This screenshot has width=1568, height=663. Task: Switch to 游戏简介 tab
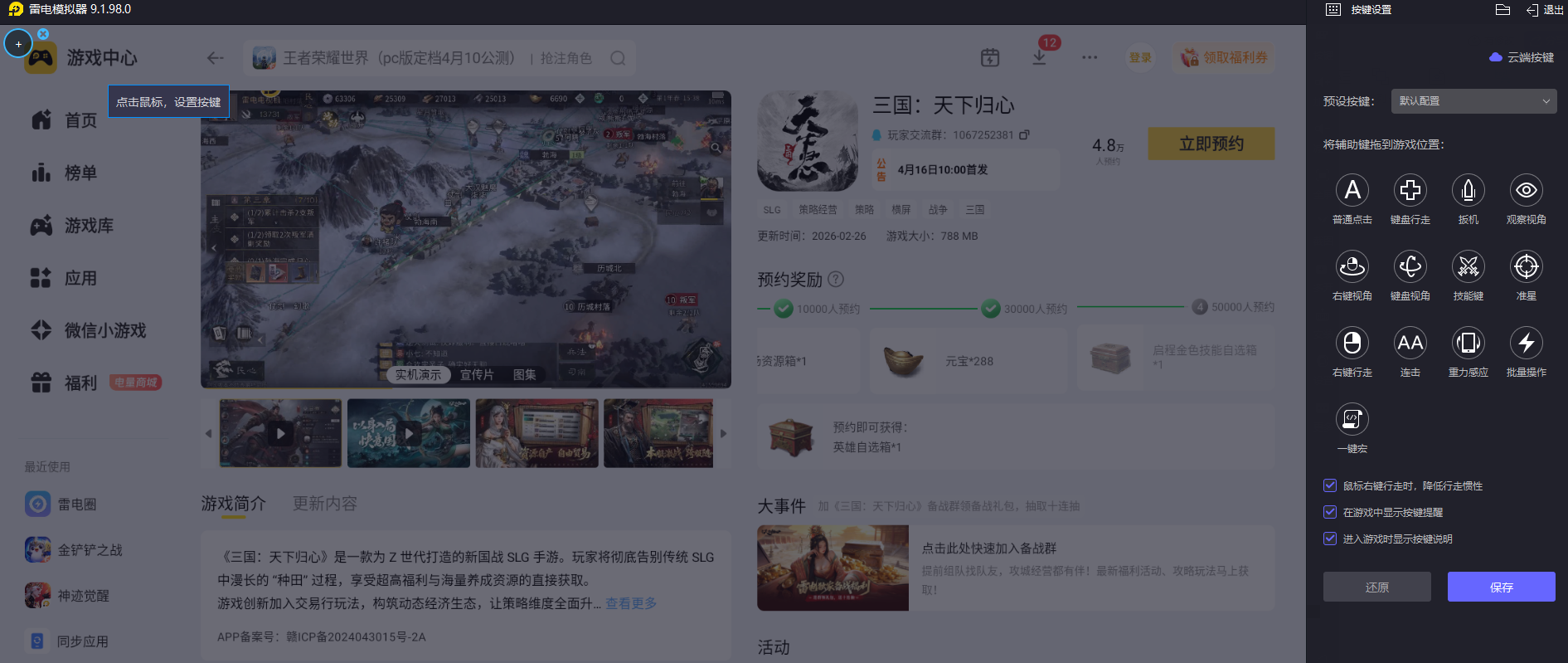pos(234,503)
